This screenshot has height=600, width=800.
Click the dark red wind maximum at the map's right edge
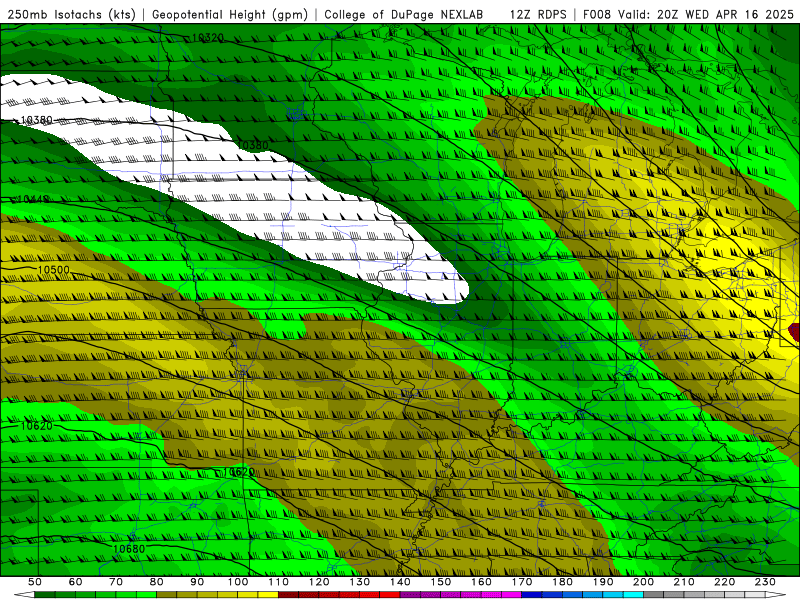795,333
